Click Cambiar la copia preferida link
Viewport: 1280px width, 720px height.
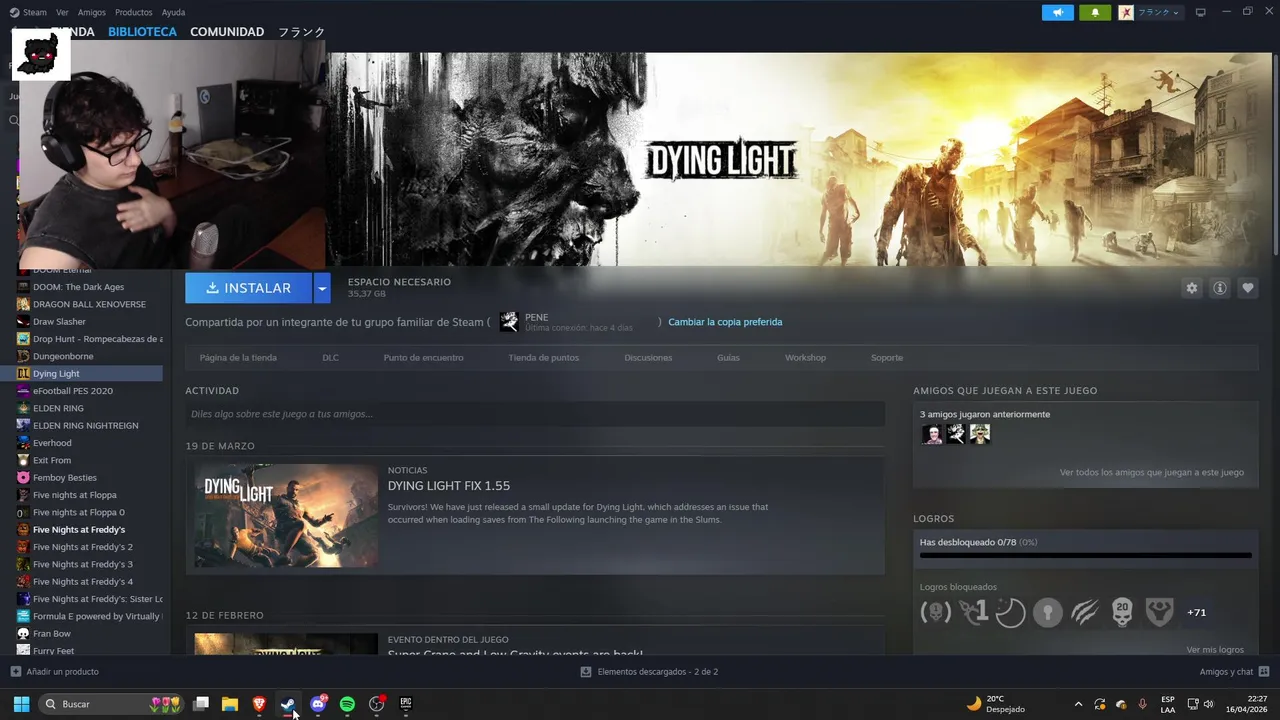[725, 322]
